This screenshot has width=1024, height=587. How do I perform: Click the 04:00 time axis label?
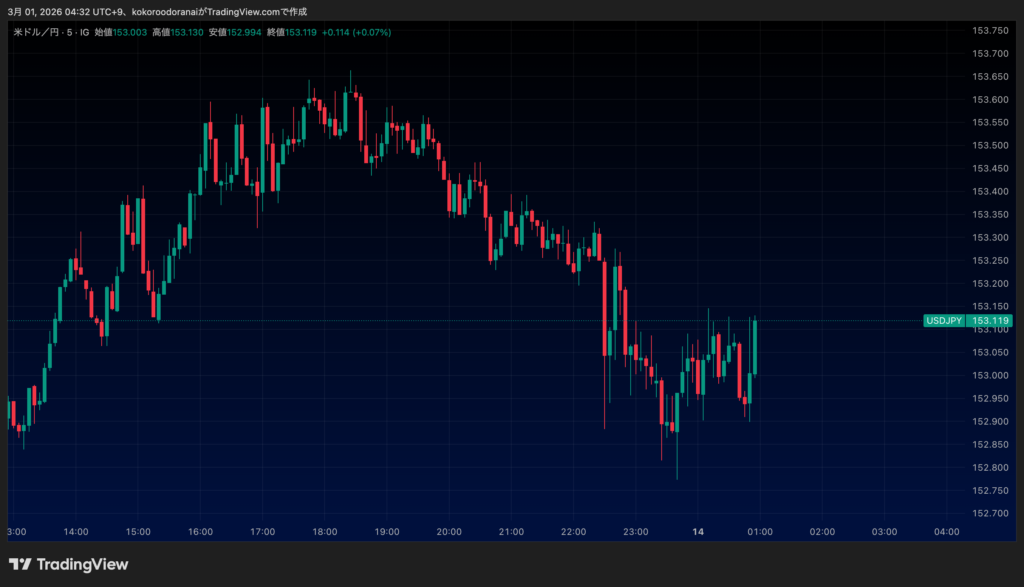pyautogui.click(x=945, y=531)
